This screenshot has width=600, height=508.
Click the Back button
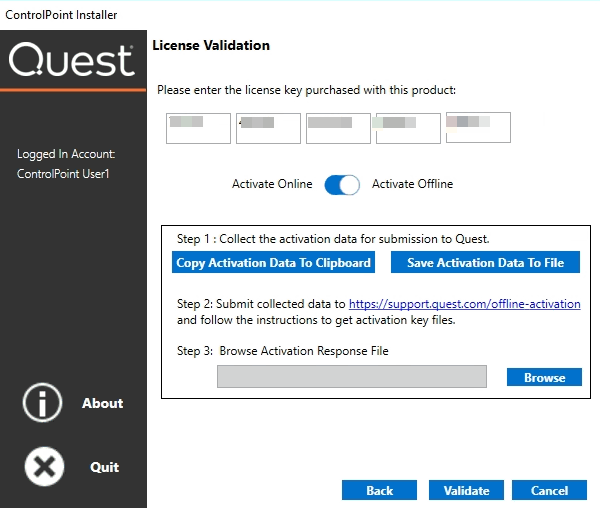[379, 490]
